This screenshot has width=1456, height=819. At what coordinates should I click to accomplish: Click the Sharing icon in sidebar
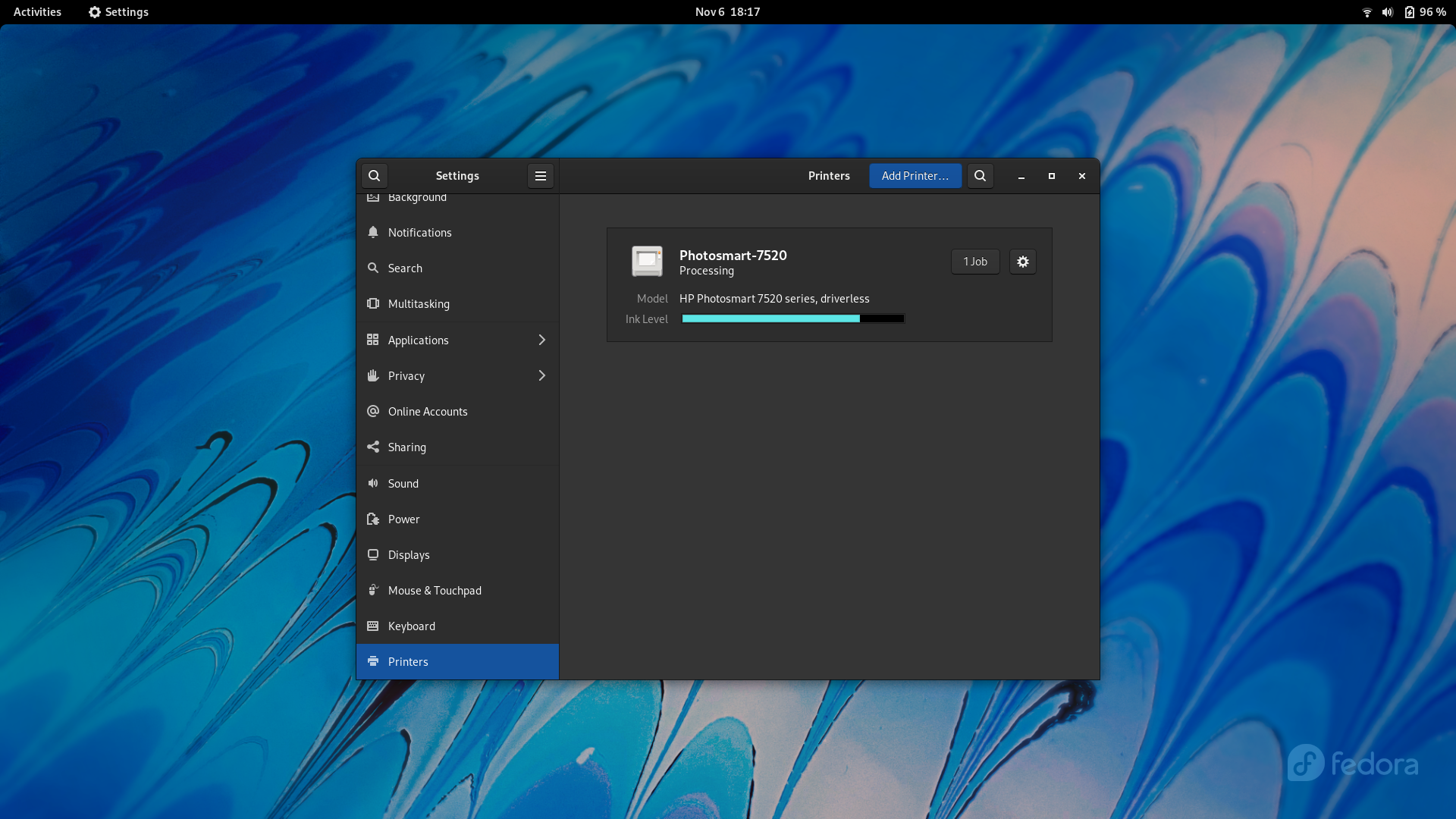373,447
